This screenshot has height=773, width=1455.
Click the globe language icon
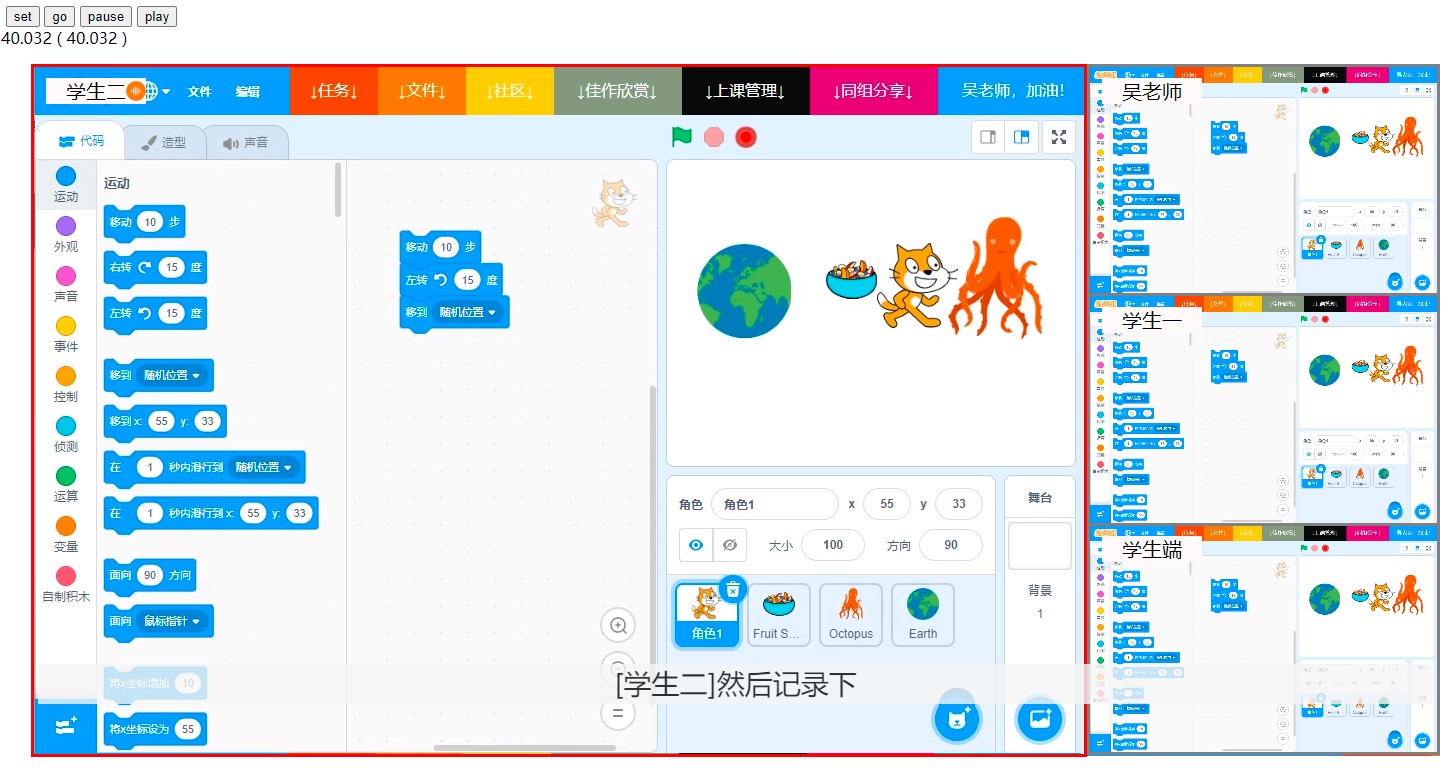(x=149, y=91)
